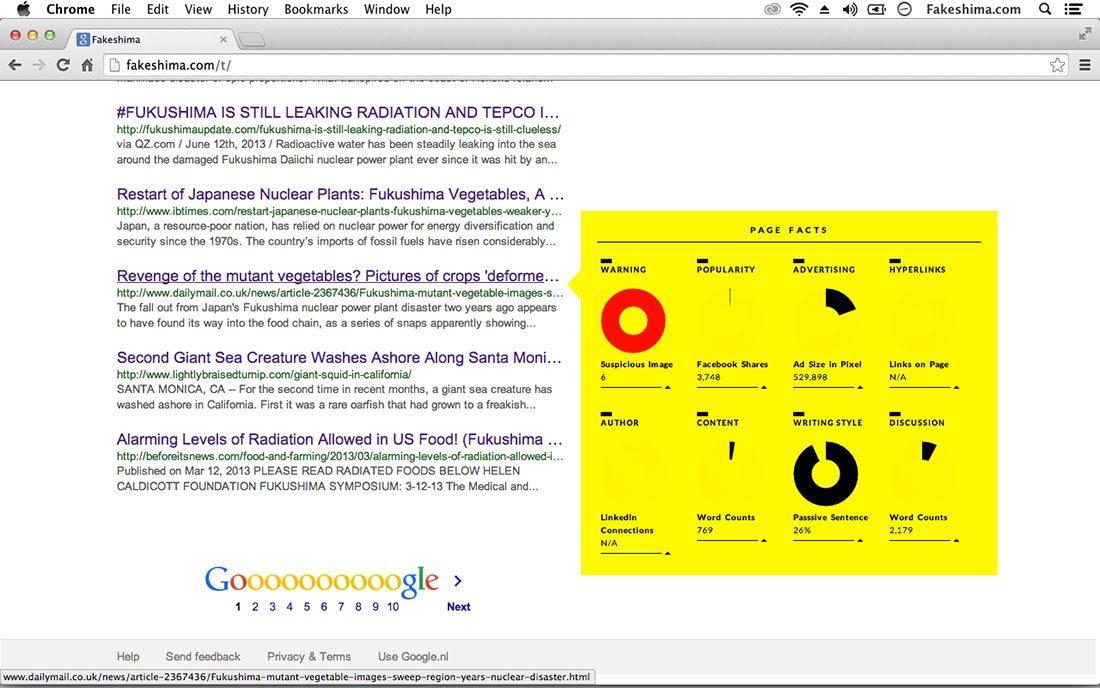Open the Chrome menu
This screenshot has width=1100, height=688.
[70, 9]
